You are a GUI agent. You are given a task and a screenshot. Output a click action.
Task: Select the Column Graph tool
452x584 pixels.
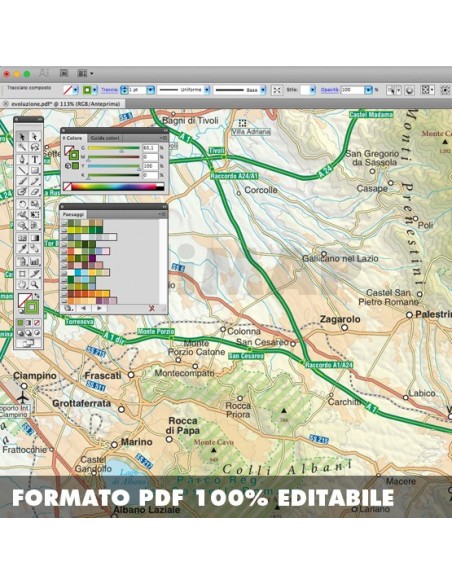tap(35, 261)
